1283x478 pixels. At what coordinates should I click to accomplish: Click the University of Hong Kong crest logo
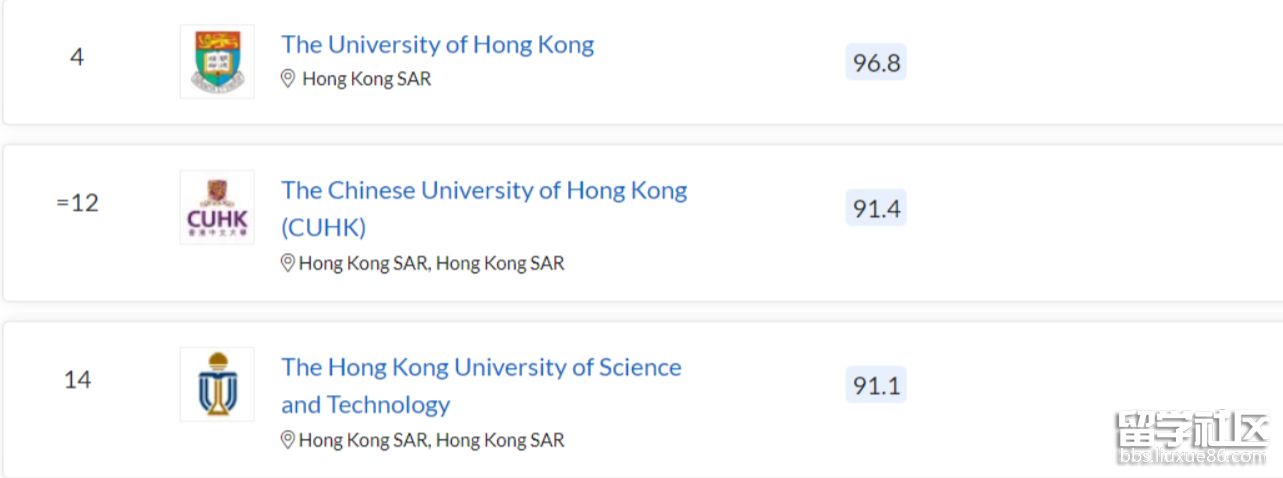(217, 61)
